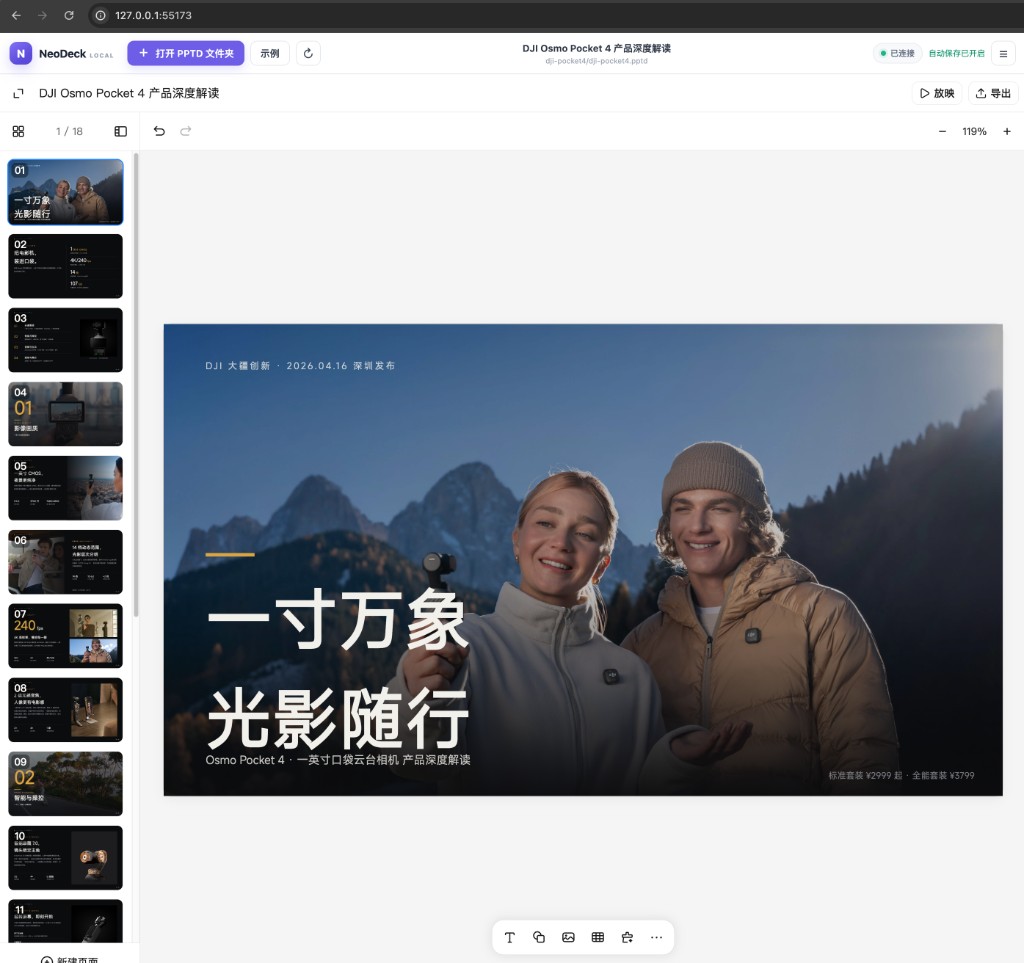Click the 1 / 18 page indicator

click(69, 131)
